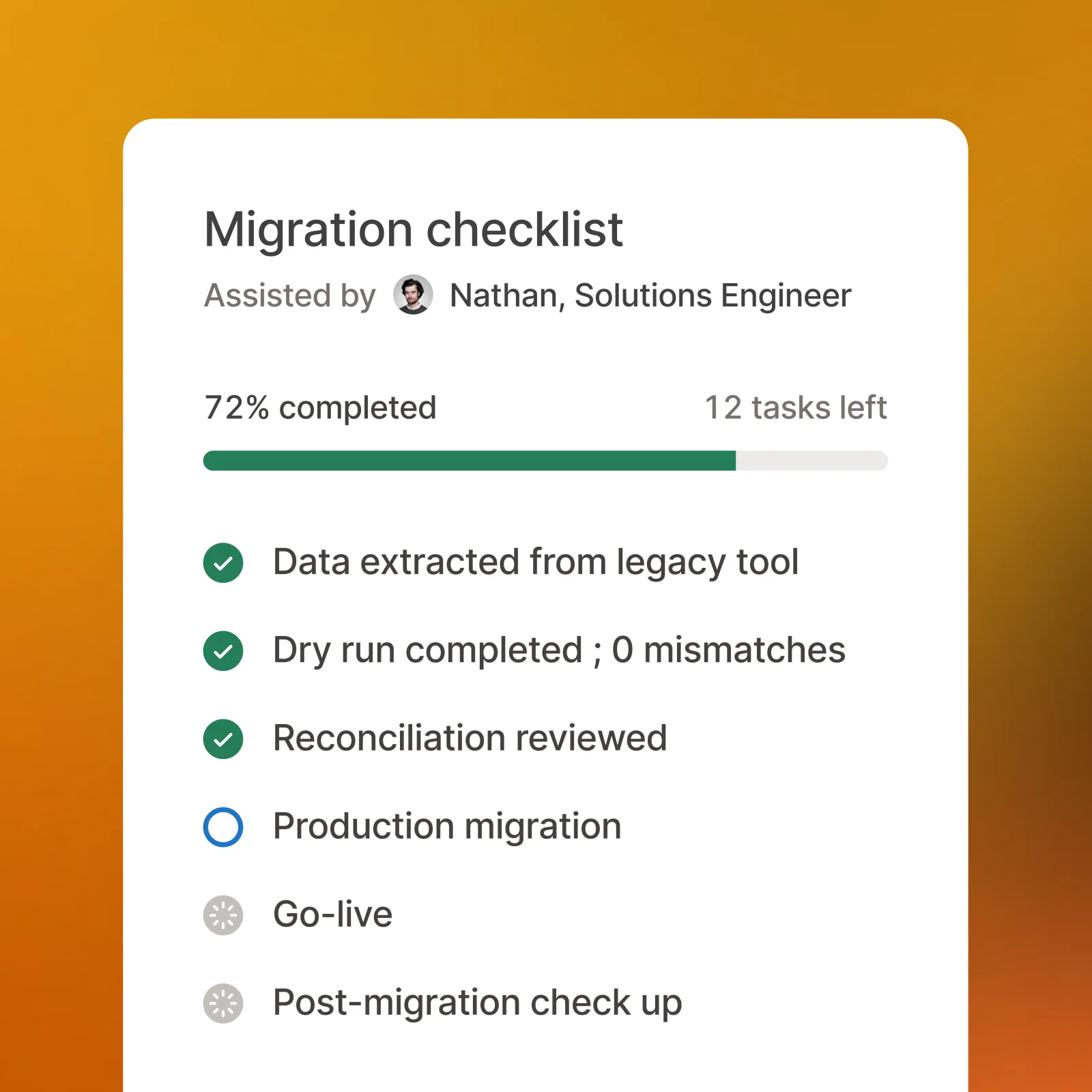The width and height of the screenshot is (1092, 1092).
Task: Open Data extracted from legacy tool task
Action: (x=536, y=563)
